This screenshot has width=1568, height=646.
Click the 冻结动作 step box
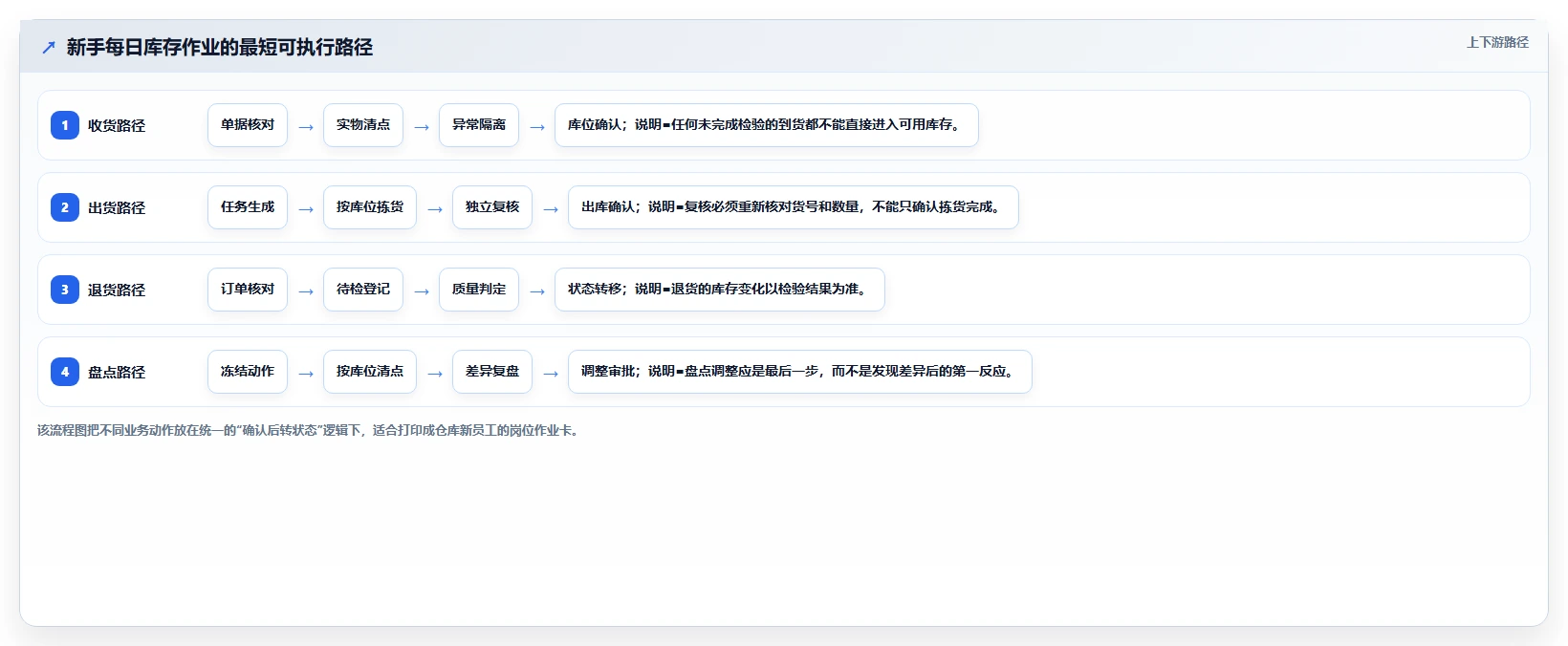(x=248, y=372)
